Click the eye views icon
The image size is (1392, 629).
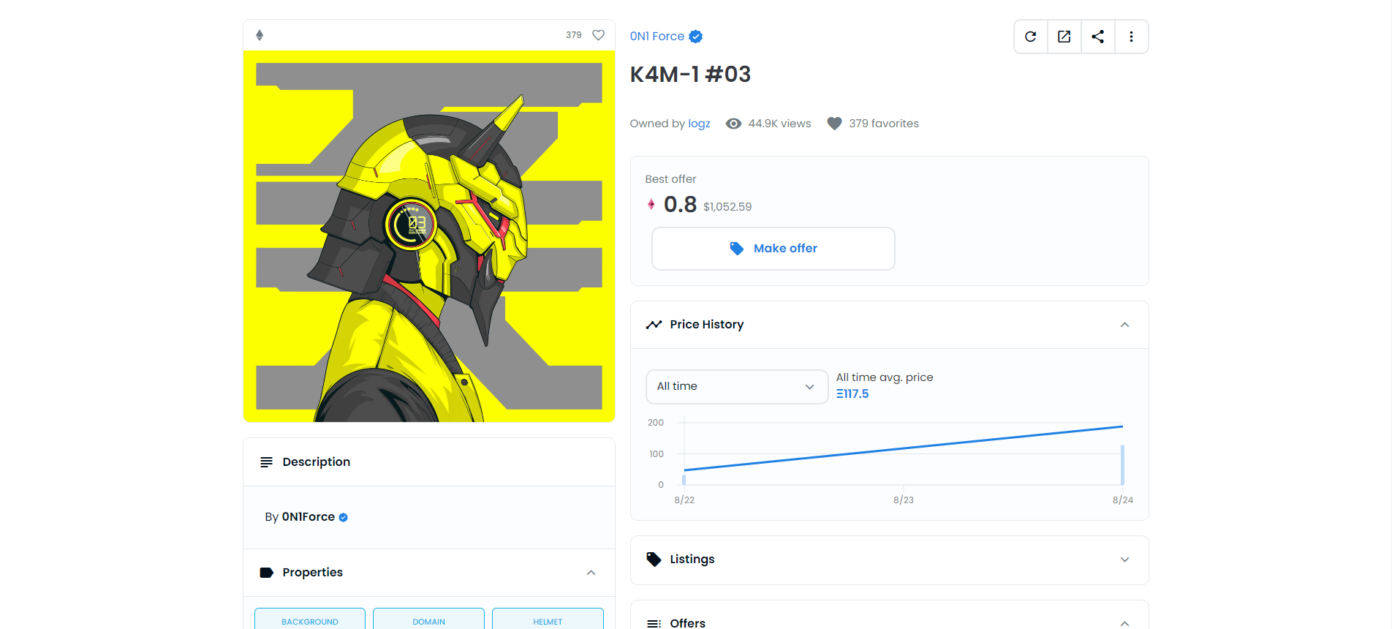734,124
